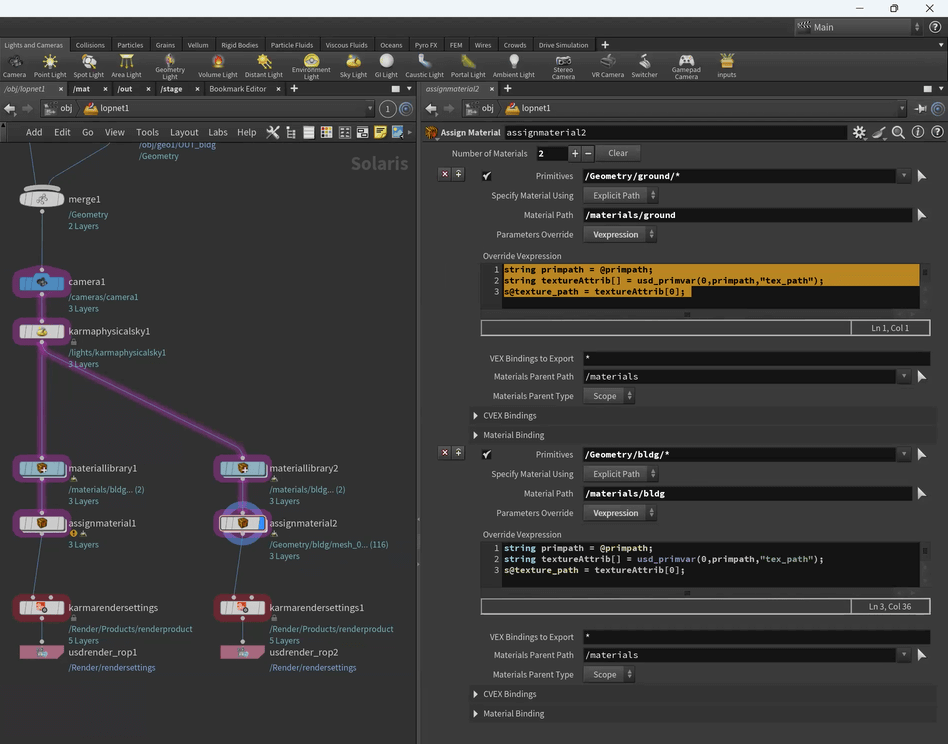The image size is (948, 744).
Task: Expand the first CVEX Bindings section
Action: 477,416
